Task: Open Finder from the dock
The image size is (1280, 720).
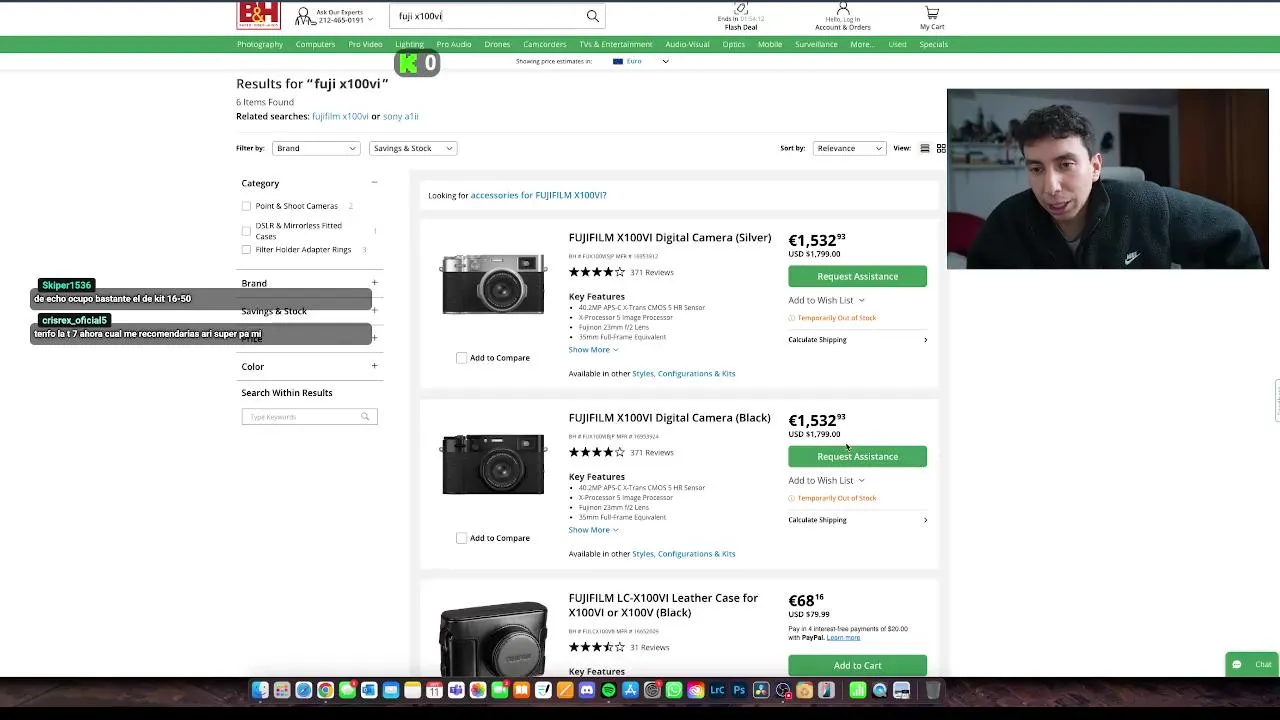Action: [261, 690]
